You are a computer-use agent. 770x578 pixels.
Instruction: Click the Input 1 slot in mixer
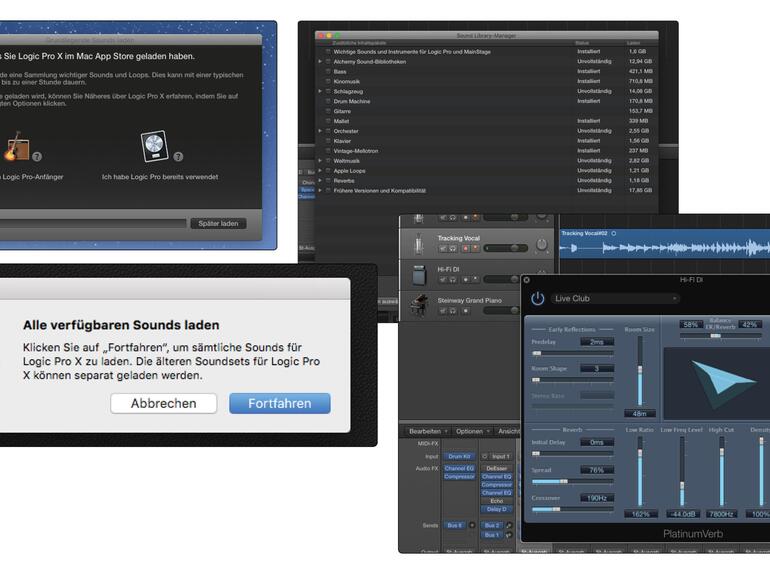501,456
